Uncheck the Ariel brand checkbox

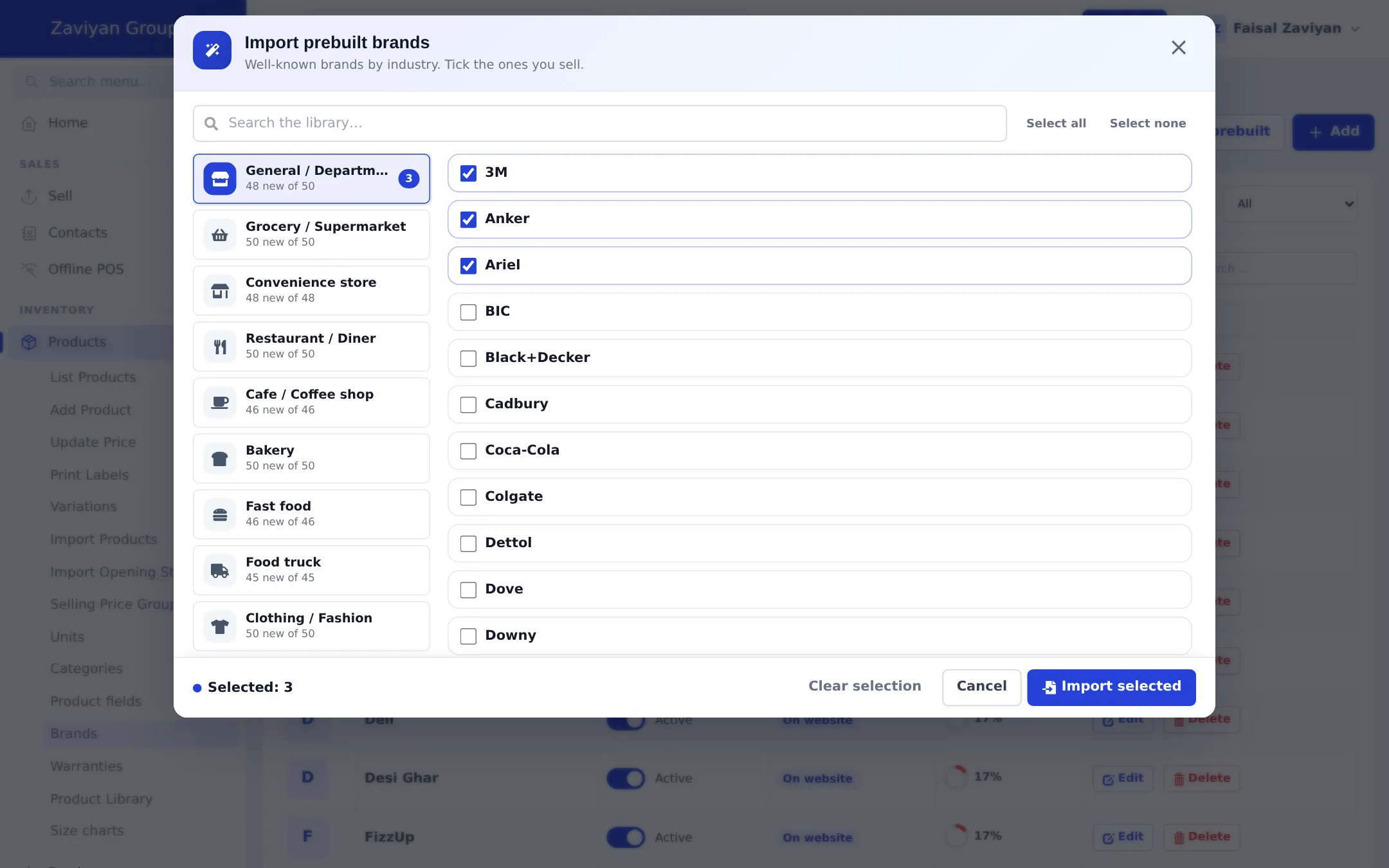coord(468,266)
